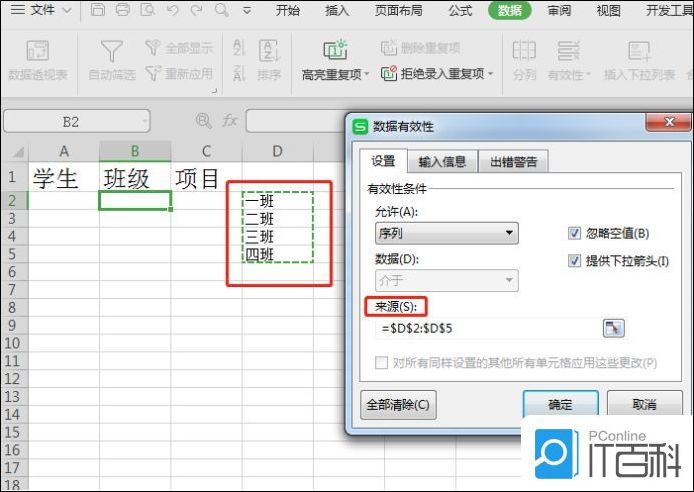The width and height of the screenshot is (694, 492).
Task: Open the 出错警告 tab in dialog
Action: 513,162
